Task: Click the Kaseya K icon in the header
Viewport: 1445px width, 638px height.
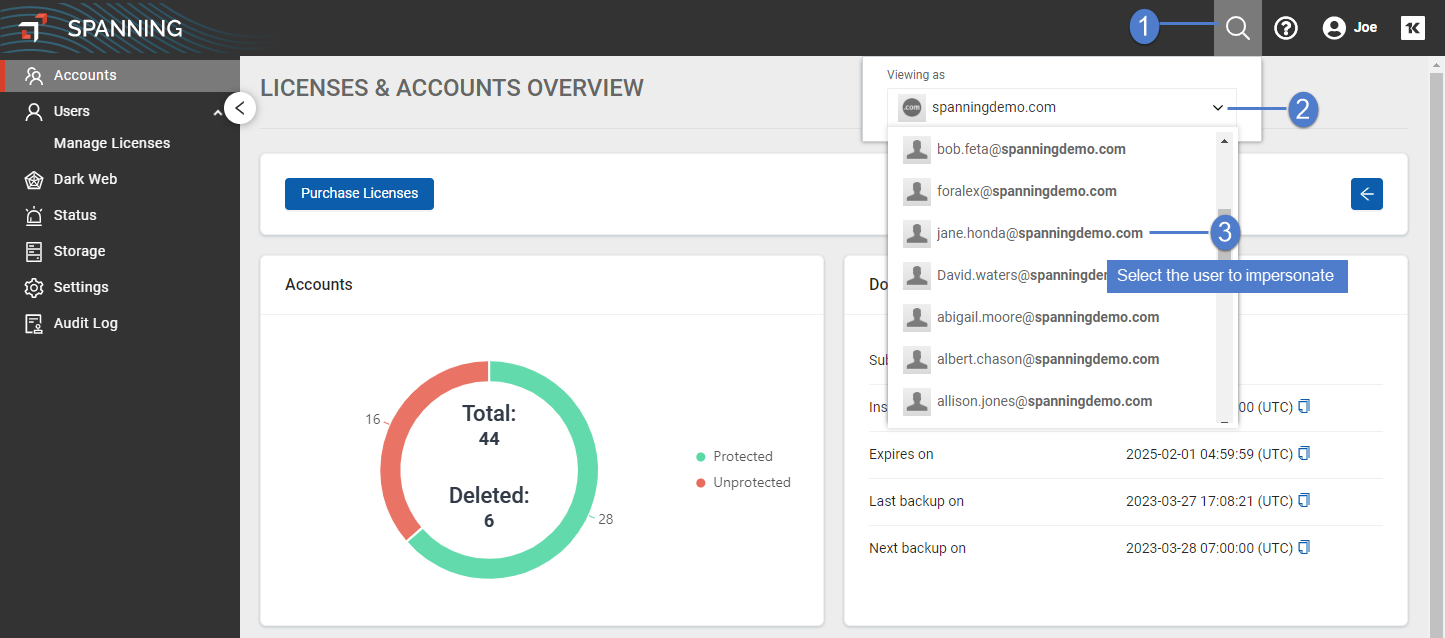Action: coord(1413,28)
